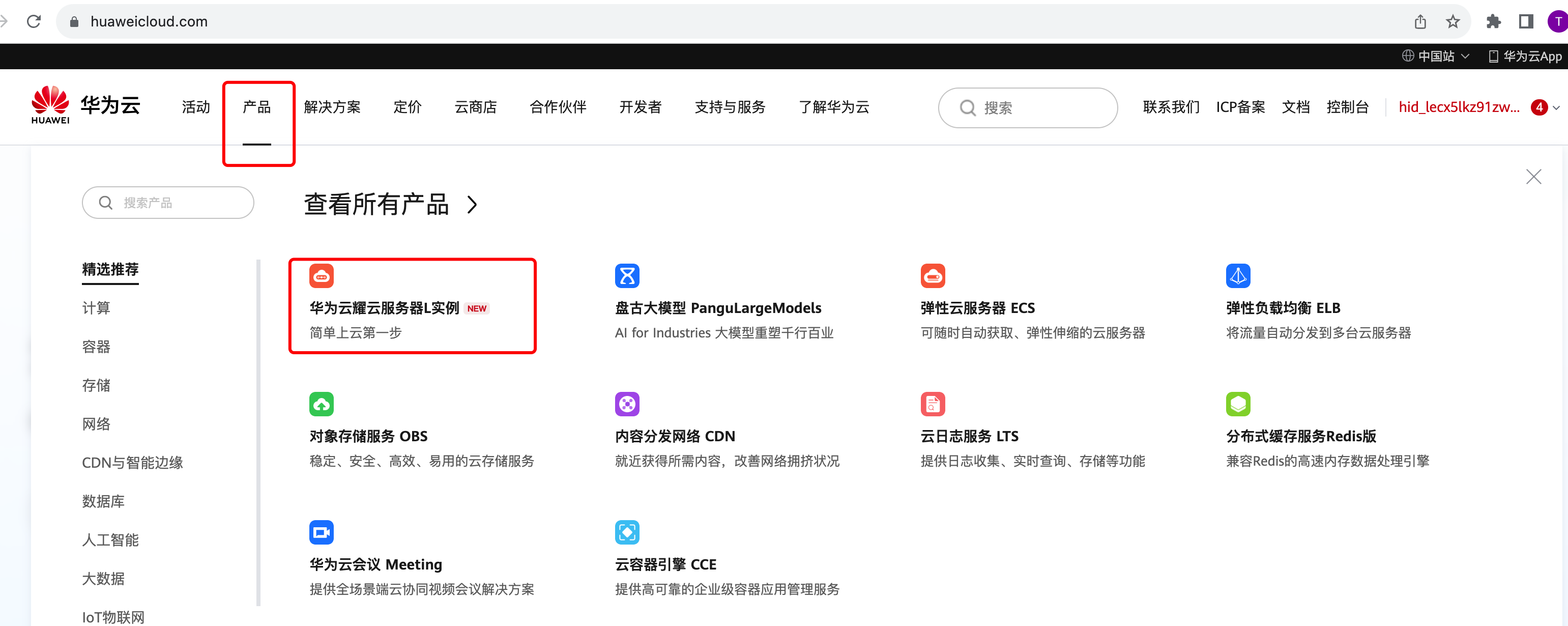Open the browser extensions puzzle icon
The image size is (1568, 626).
coord(1493,21)
